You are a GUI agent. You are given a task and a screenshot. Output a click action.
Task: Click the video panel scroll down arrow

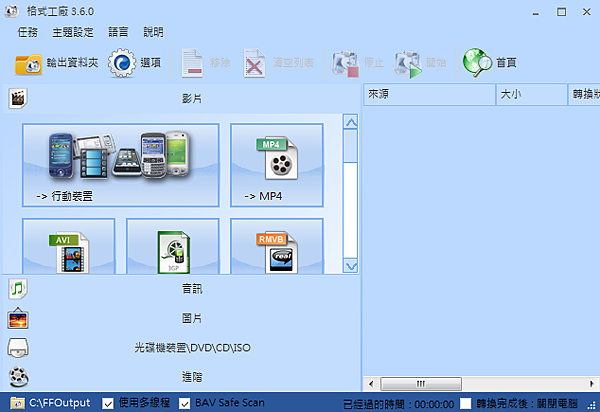click(x=351, y=265)
